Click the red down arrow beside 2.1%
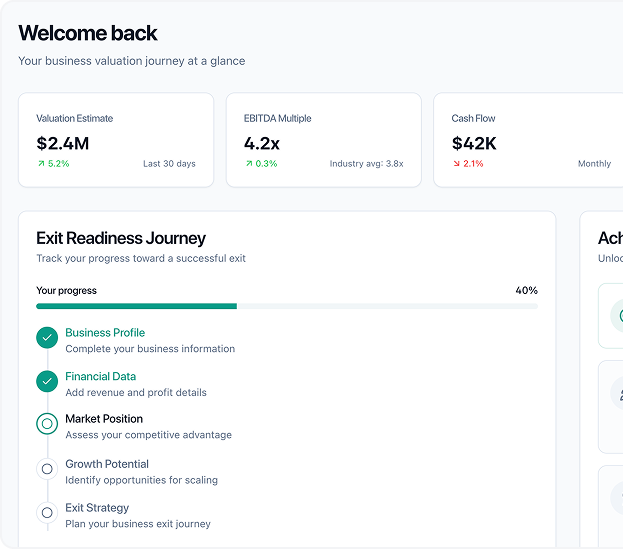 [456, 164]
